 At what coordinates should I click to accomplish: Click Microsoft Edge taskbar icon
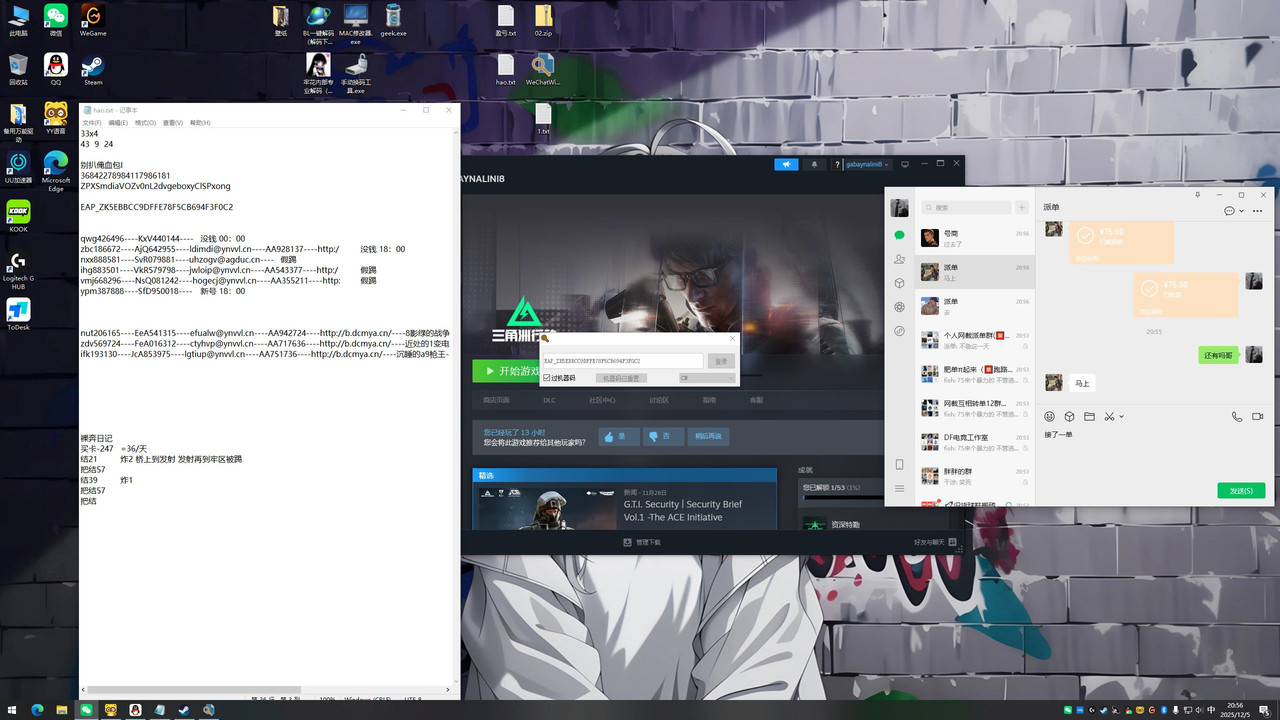37,710
